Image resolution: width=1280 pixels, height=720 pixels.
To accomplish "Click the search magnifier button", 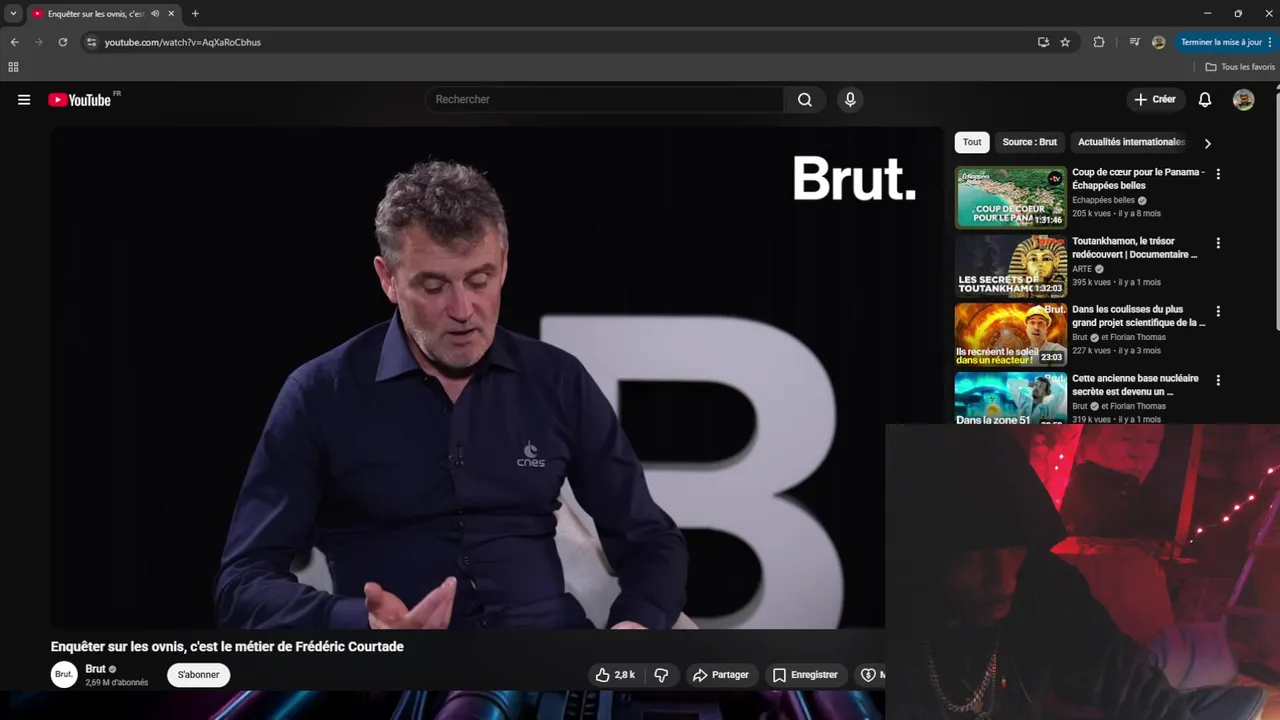I will point(805,100).
